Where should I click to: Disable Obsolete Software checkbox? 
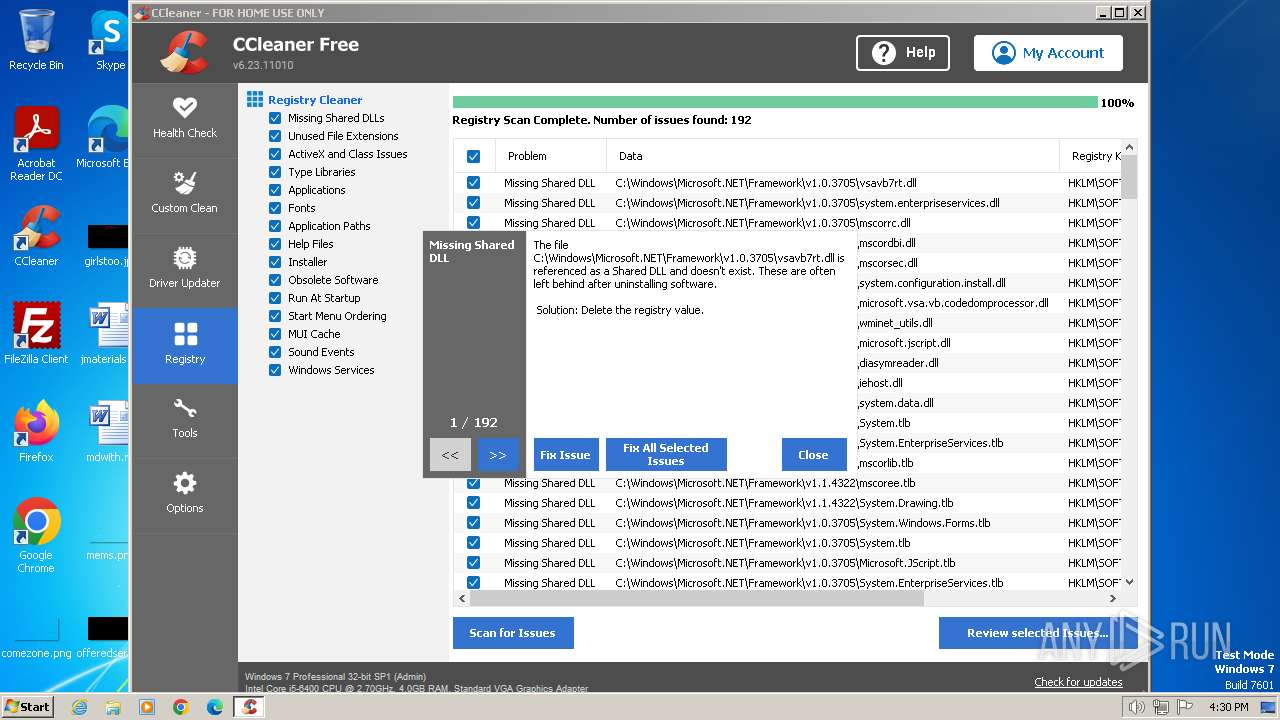pos(275,280)
